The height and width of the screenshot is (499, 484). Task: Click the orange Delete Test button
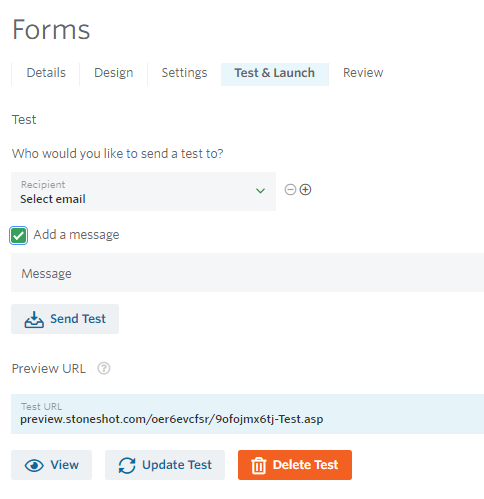pos(295,465)
